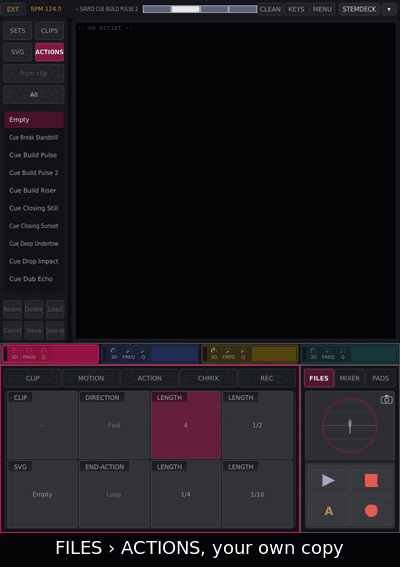Screen dimensions: 400x567
Task: Select Cue Dub Echo in list
Action: tap(34, 279)
